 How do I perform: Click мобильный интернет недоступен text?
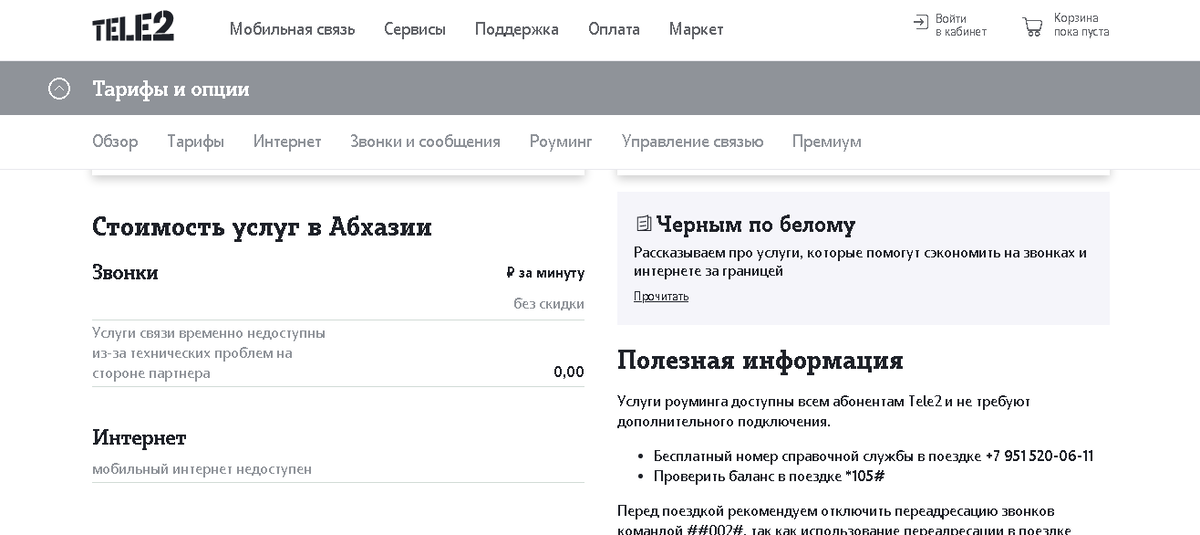[x=202, y=469]
